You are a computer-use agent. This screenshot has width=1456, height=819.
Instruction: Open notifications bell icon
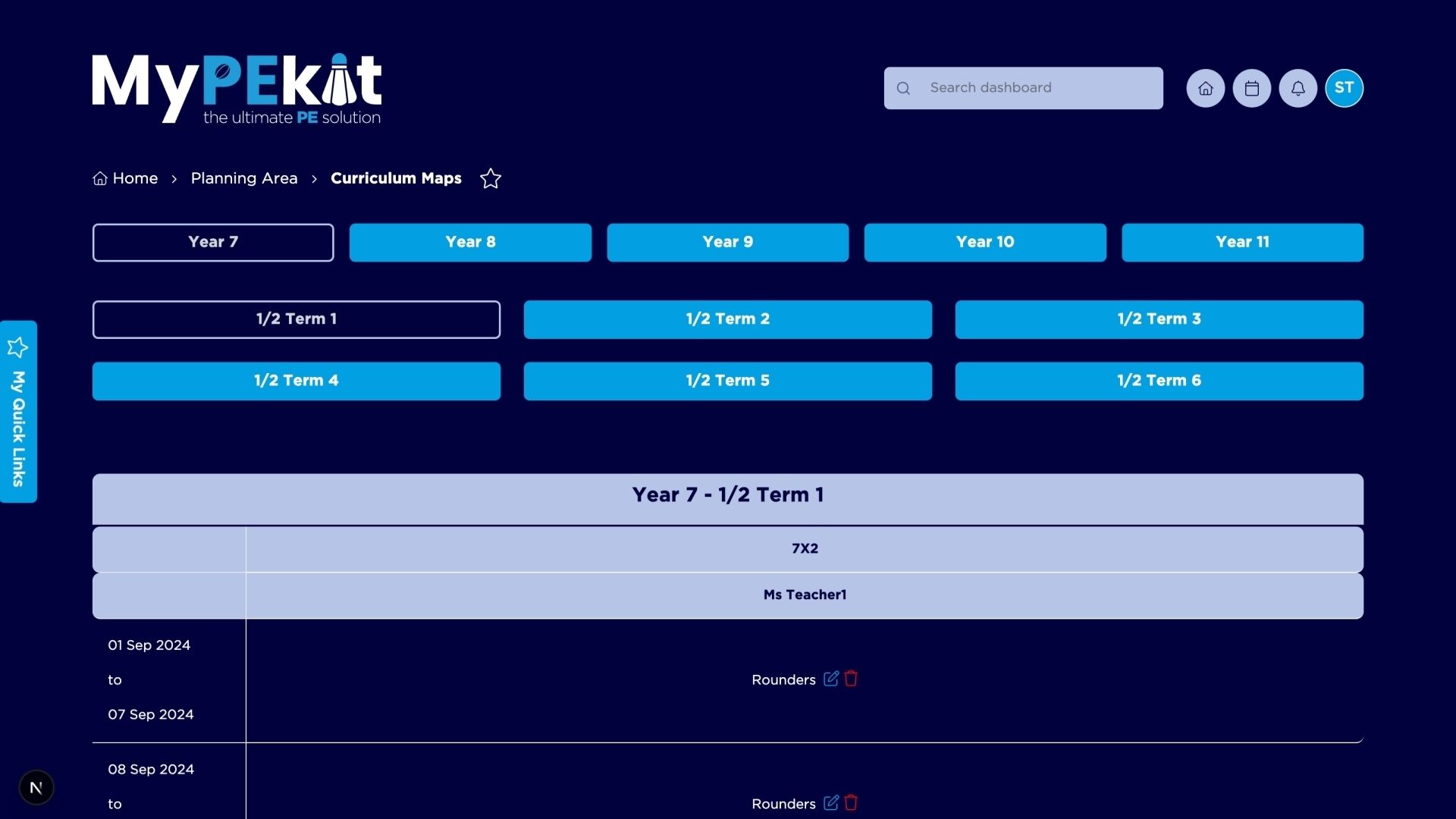[1298, 89]
